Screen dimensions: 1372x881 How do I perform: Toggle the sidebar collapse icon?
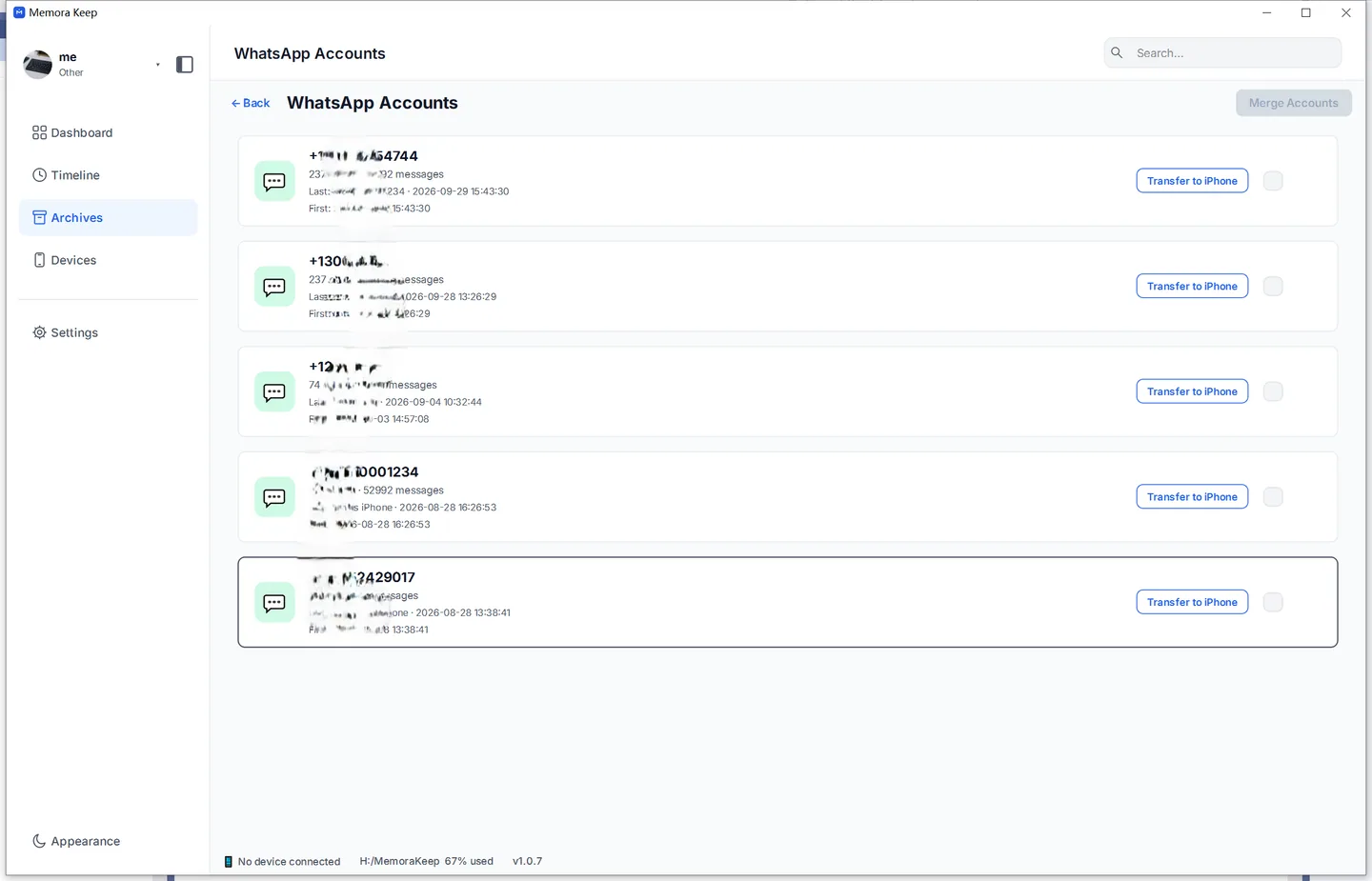185,65
